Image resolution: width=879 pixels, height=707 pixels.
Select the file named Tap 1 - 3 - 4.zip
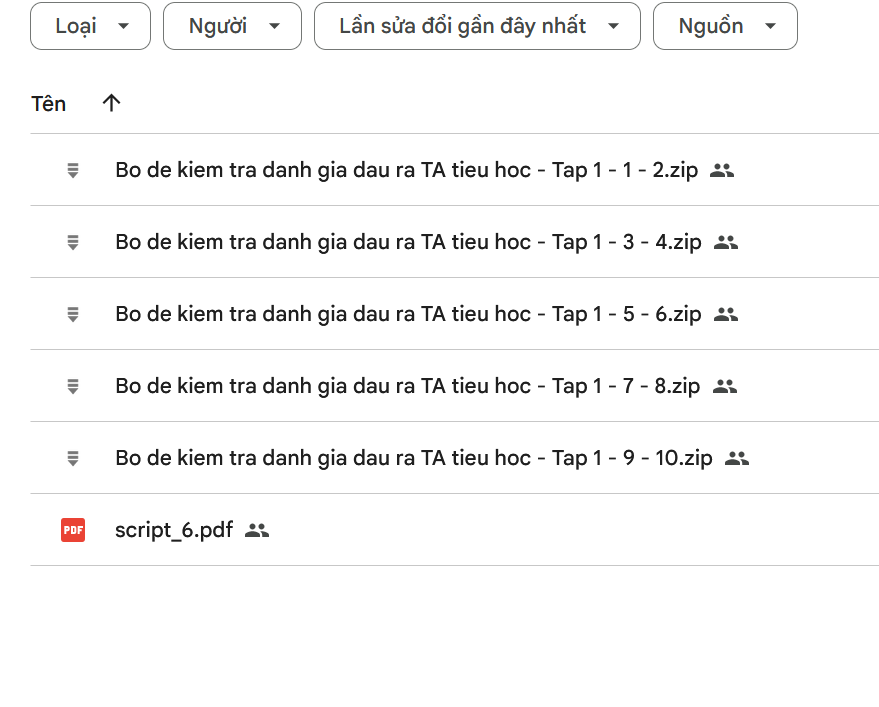[408, 242]
